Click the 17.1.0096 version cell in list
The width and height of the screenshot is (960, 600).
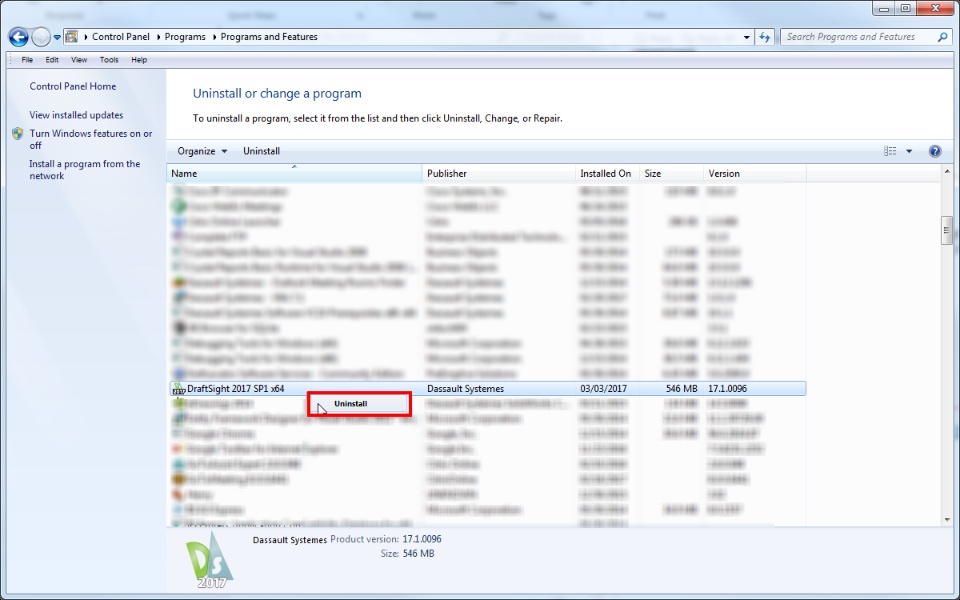[727, 389]
